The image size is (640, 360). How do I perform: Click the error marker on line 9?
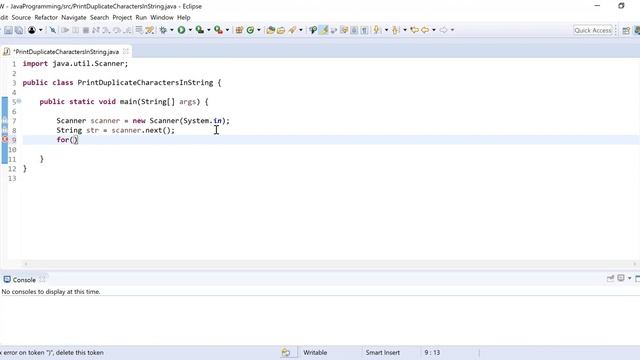pos(5,140)
